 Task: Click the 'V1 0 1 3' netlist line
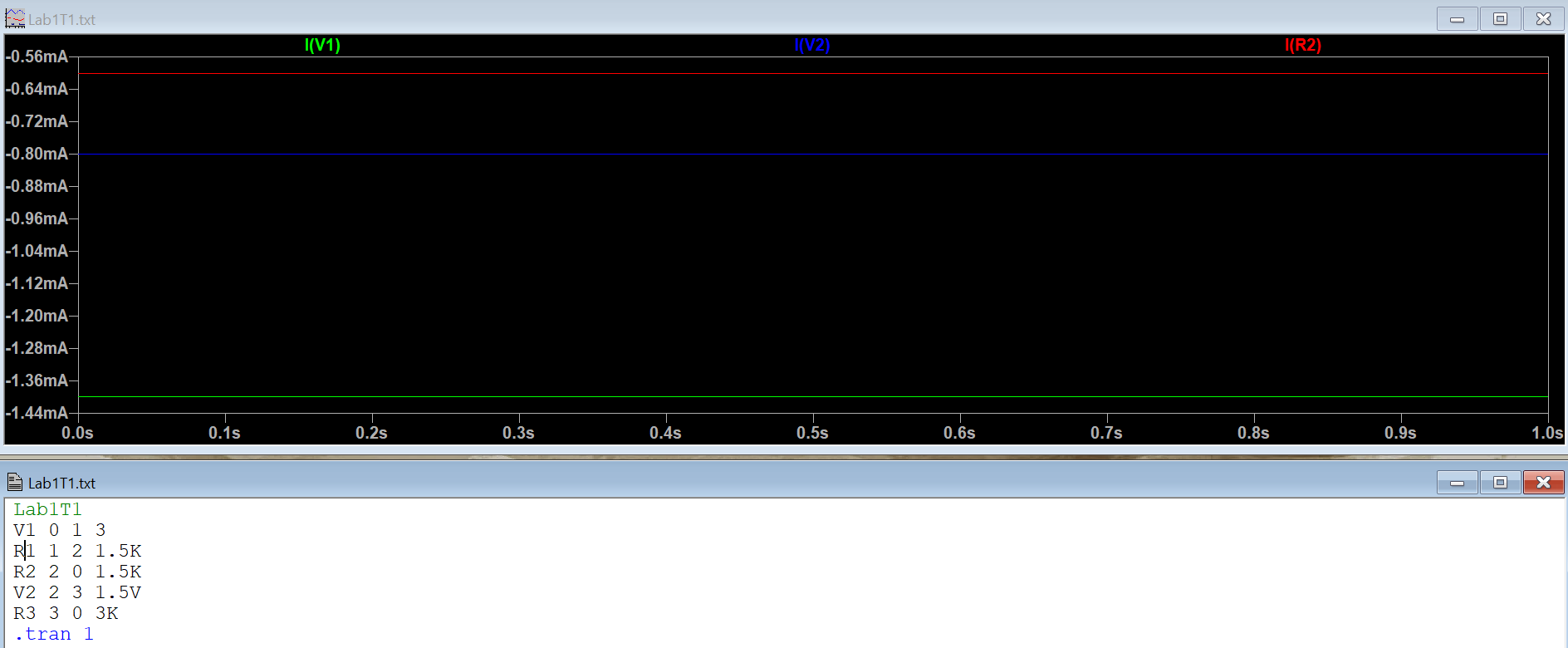[60, 530]
